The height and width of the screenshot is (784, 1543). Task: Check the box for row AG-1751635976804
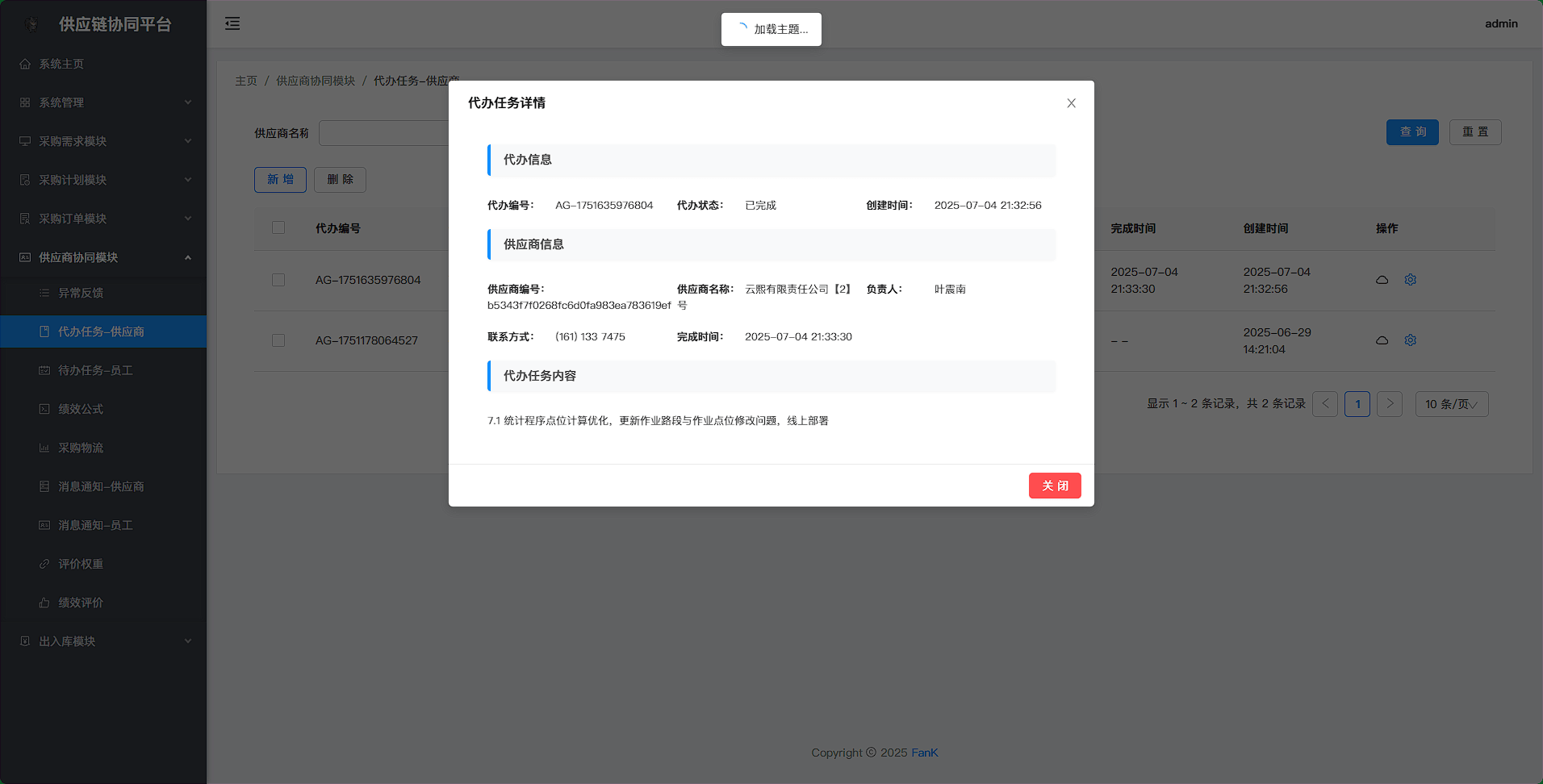click(x=278, y=280)
